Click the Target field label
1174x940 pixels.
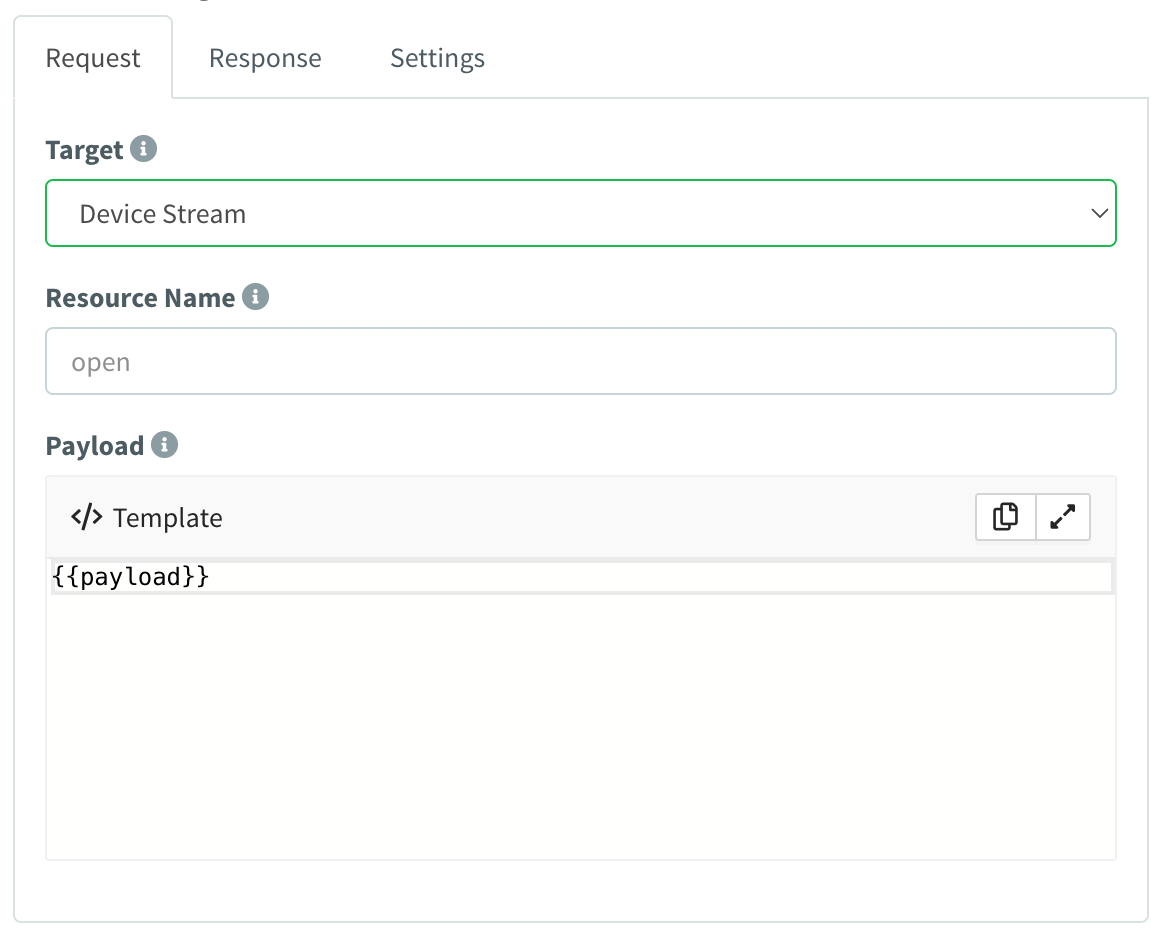tap(84, 150)
